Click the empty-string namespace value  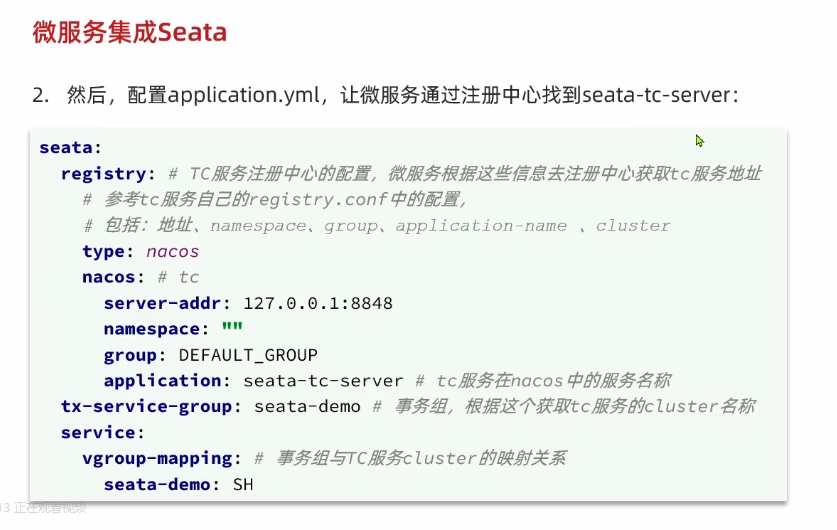232,329
